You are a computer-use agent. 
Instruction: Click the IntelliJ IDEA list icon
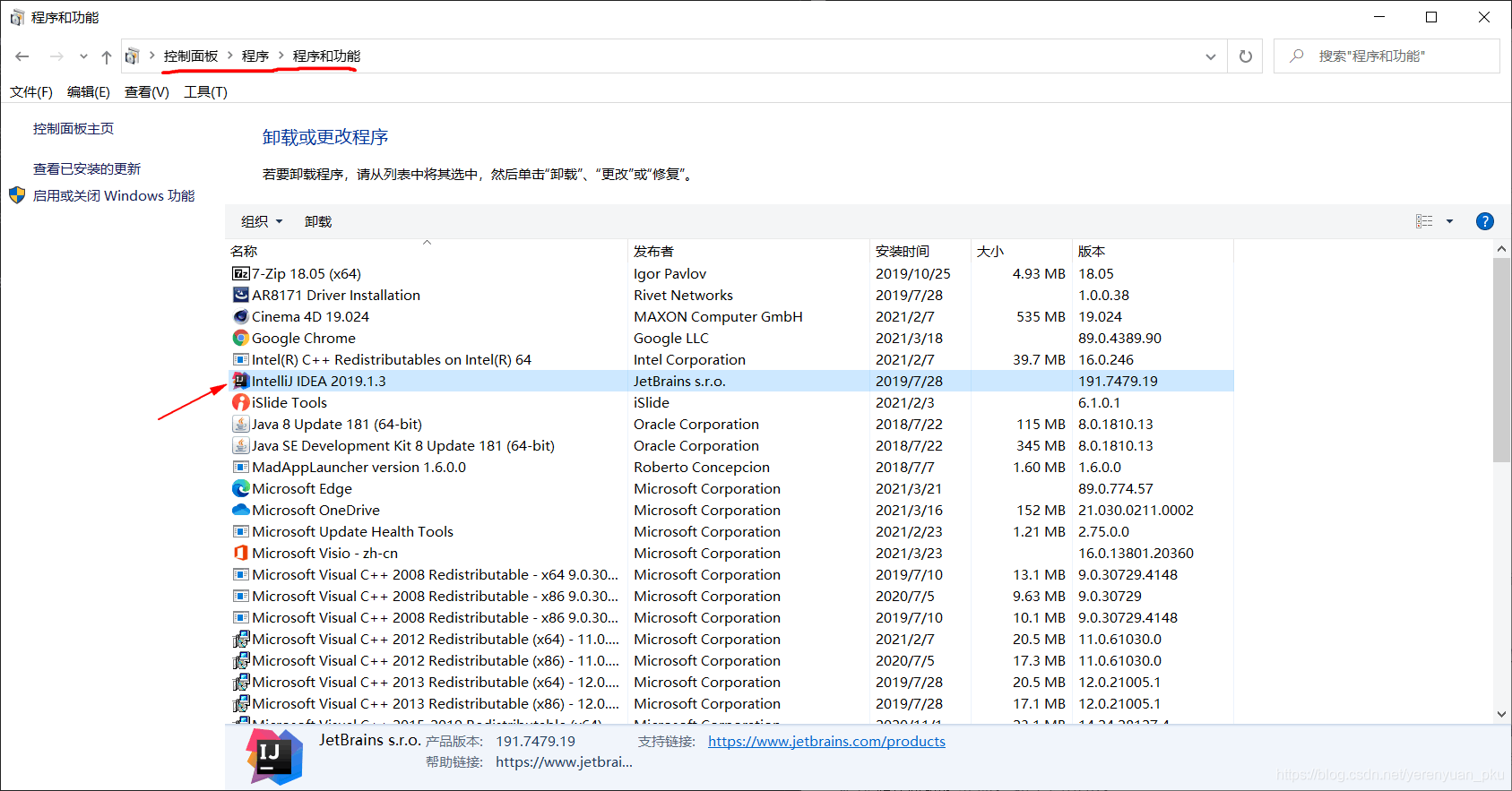click(x=240, y=382)
